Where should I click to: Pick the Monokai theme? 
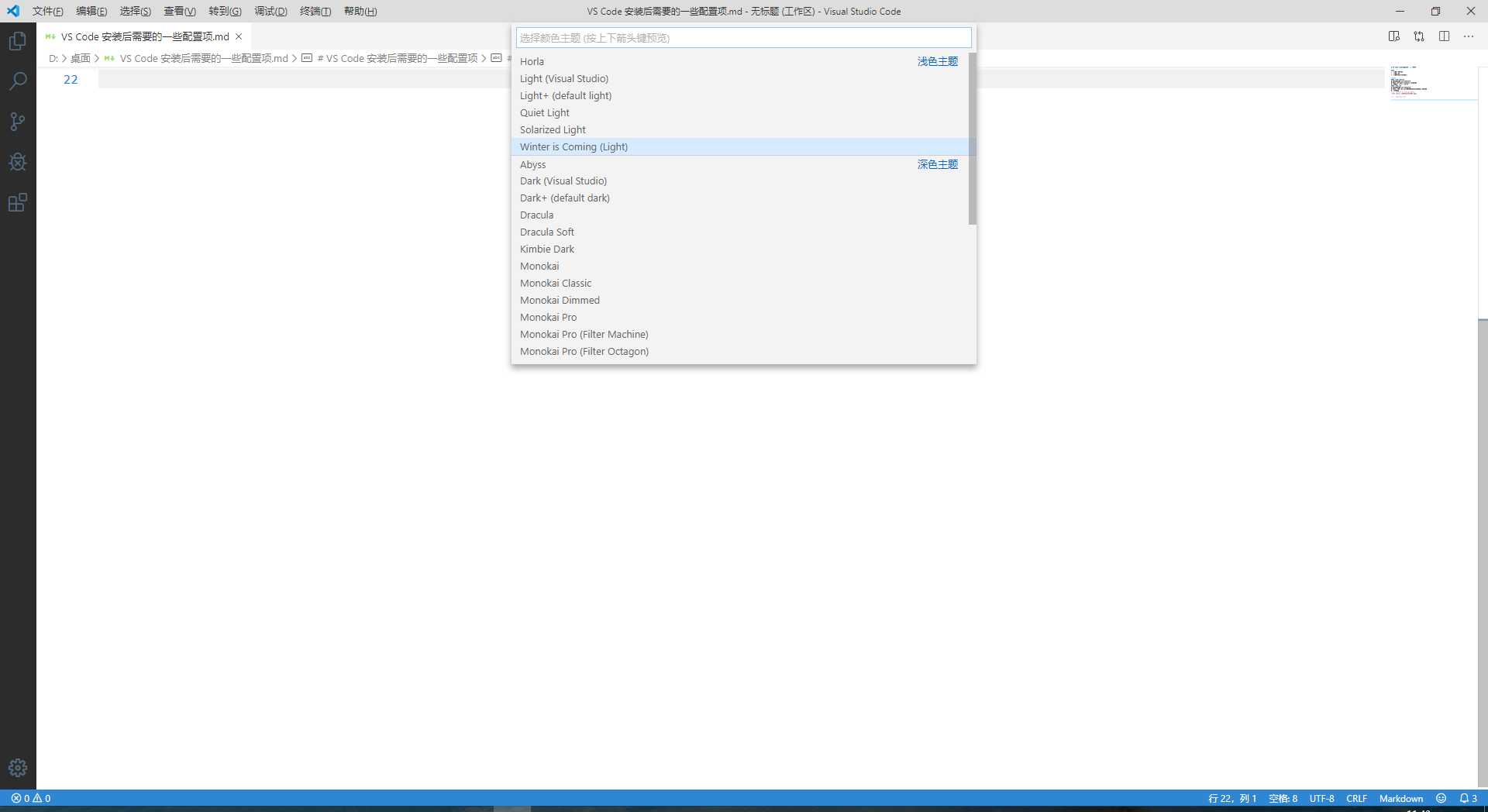[x=740, y=266]
